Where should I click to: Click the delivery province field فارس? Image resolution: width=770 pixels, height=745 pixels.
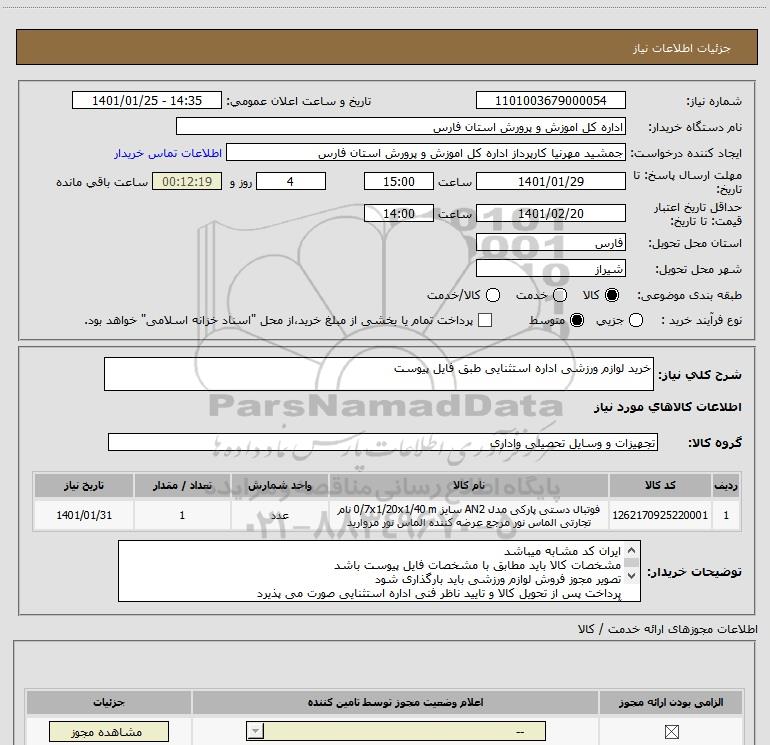click(x=550, y=242)
